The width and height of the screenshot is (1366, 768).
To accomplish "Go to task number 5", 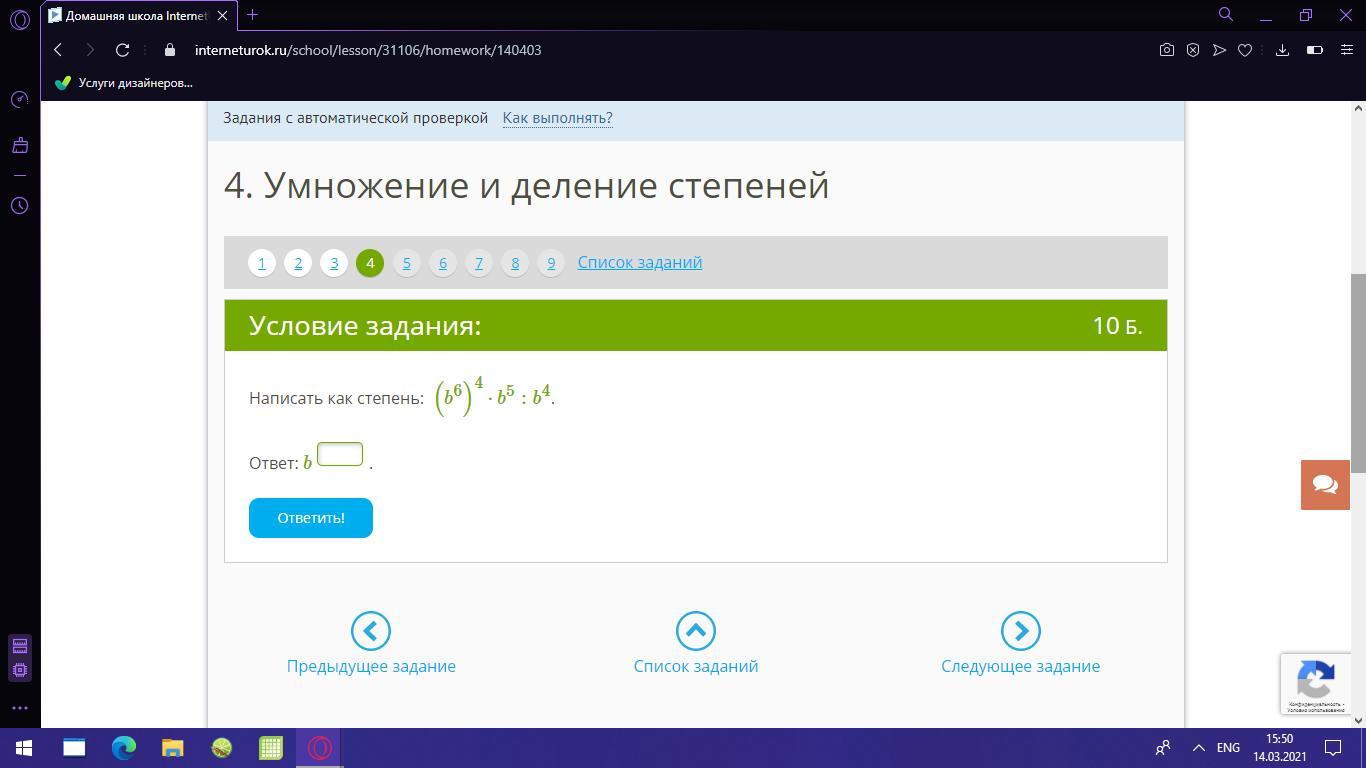I will click(406, 263).
